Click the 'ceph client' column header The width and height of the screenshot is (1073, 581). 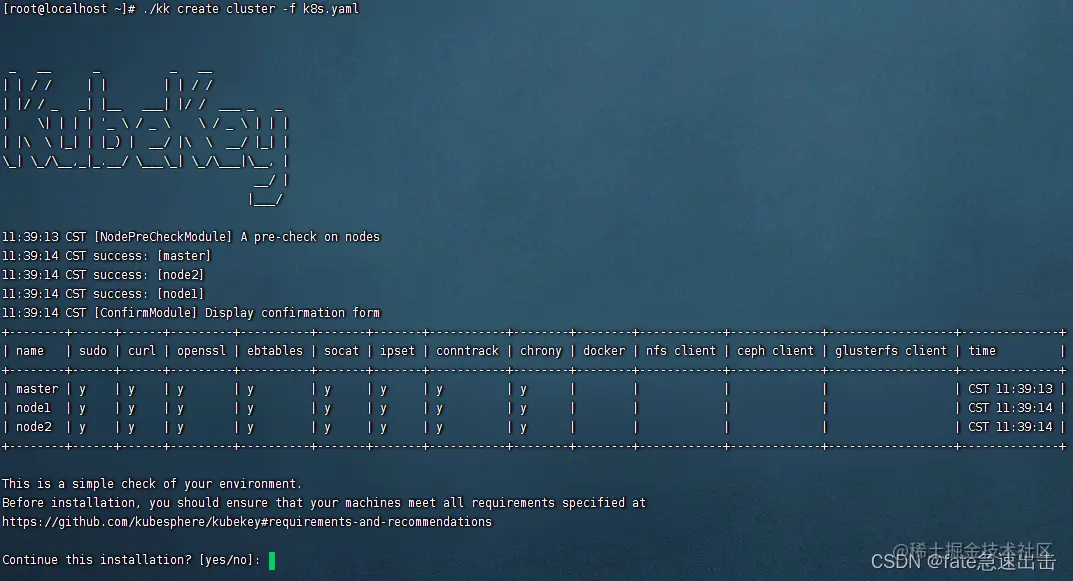[775, 350]
